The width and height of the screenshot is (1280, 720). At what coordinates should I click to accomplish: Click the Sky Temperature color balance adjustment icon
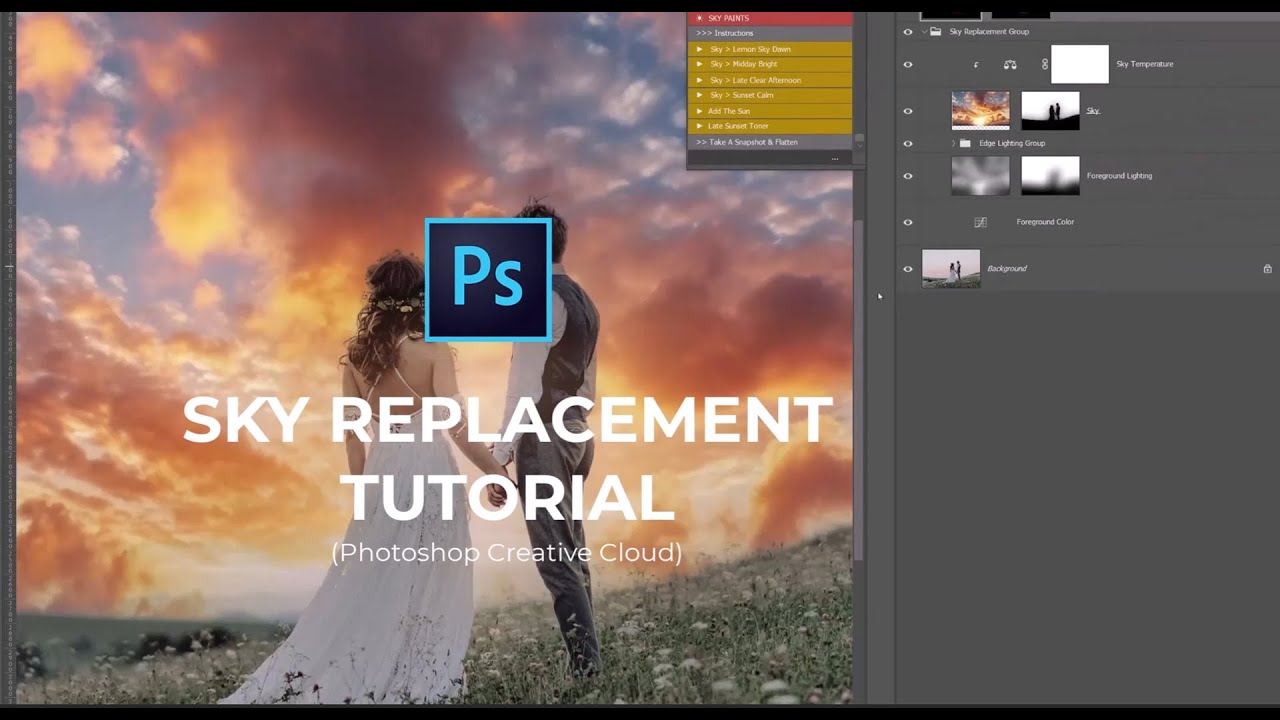point(1010,64)
